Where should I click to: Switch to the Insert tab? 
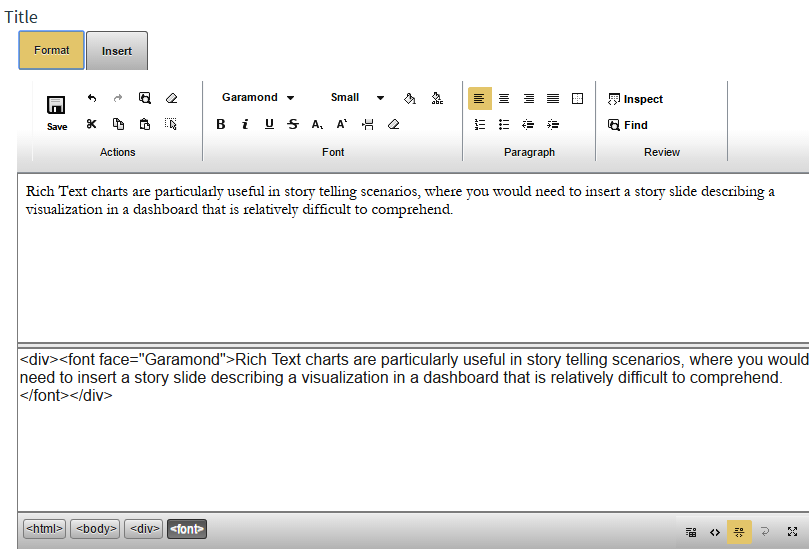[x=117, y=51]
